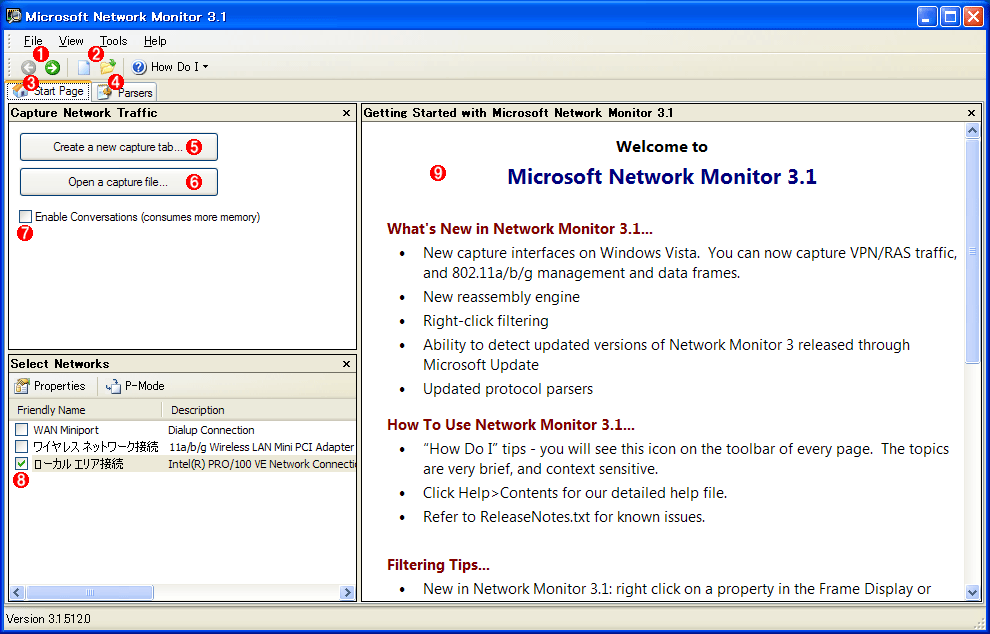Click the New reassembly engine bullet text
The image size is (990, 634).
[501, 297]
